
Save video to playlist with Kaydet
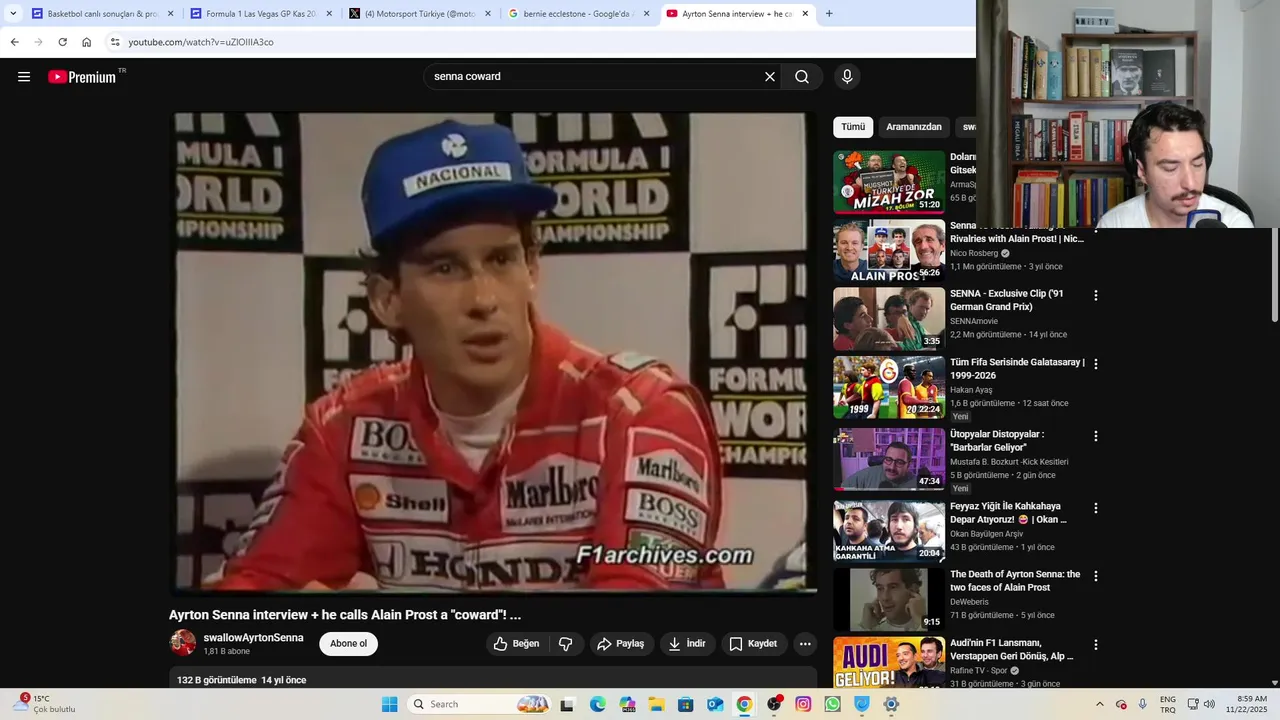753,644
